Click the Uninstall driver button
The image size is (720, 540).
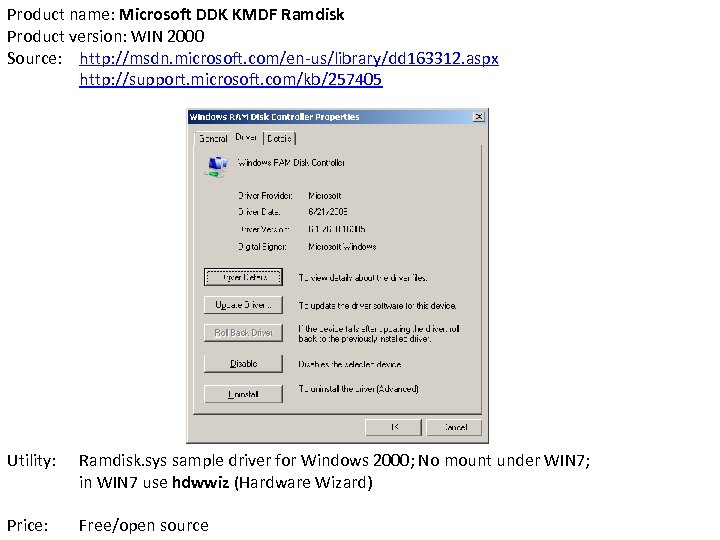pos(243,394)
